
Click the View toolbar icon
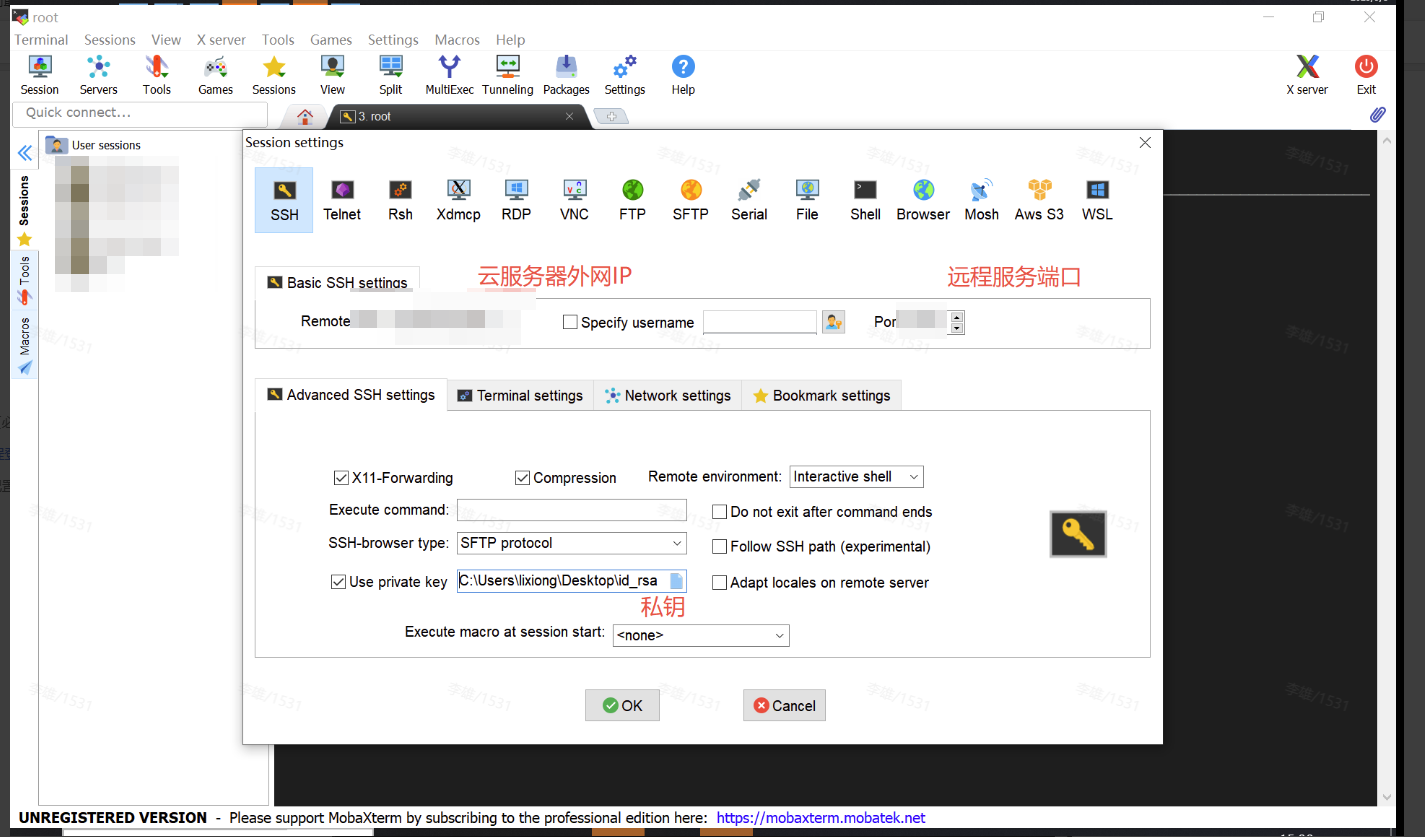pyautogui.click(x=333, y=75)
